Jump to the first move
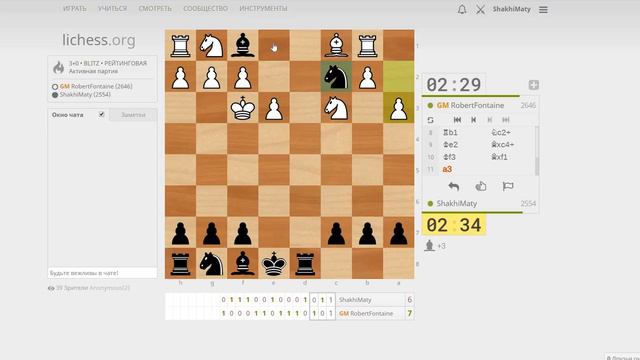Image resolution: width=640 pixels, height=360 pixels. [457, 120]
